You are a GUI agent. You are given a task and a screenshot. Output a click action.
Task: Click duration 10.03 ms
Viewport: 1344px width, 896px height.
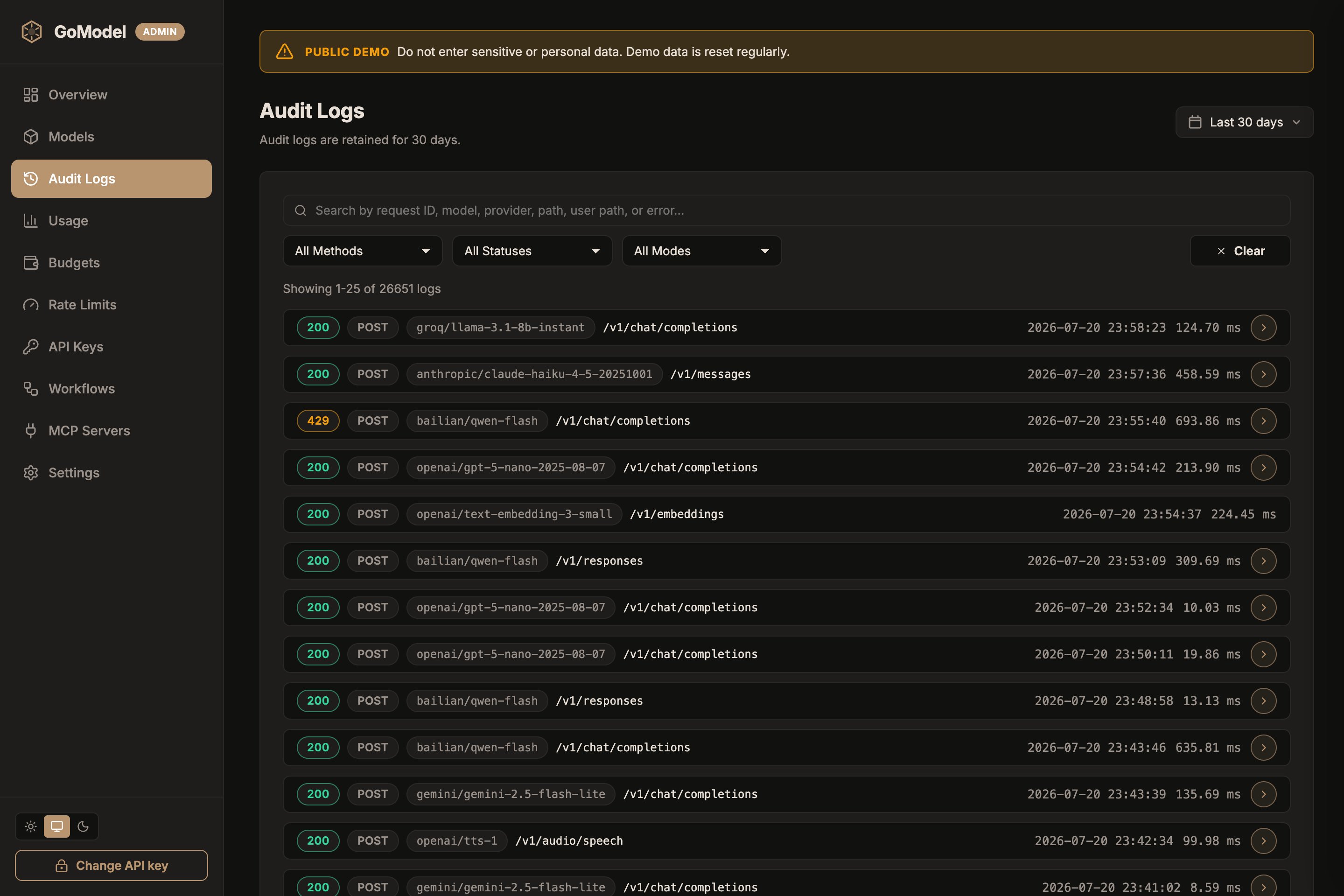click(1211, 608)
